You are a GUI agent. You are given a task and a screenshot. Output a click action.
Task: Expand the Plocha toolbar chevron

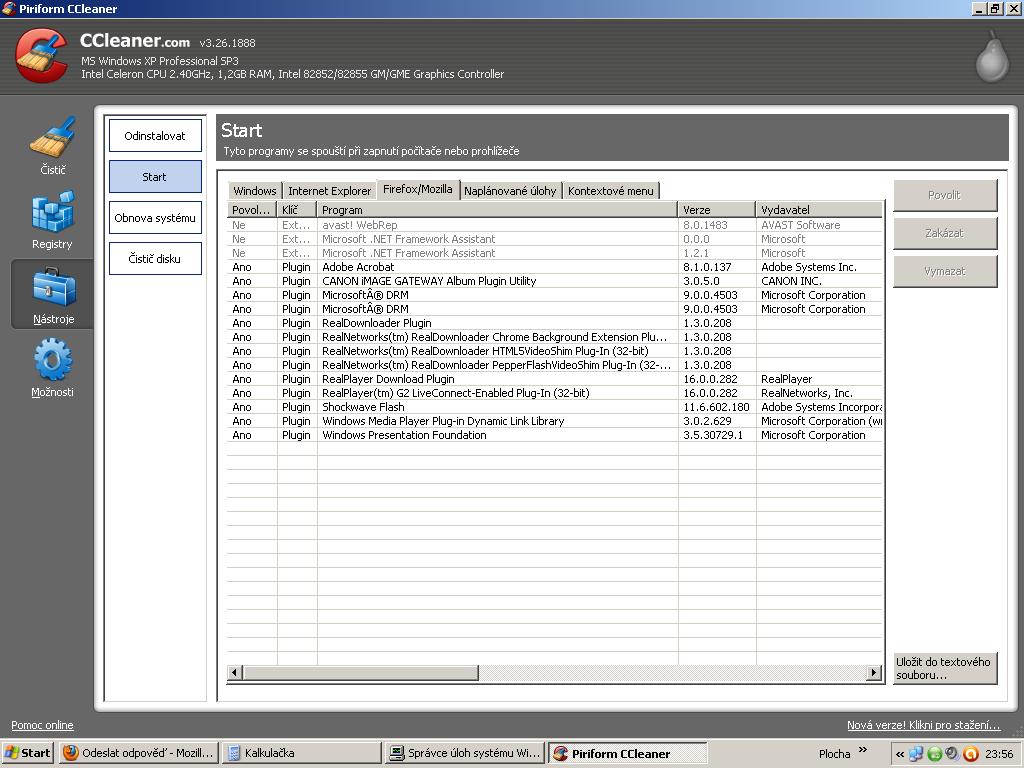coord(863,750)
